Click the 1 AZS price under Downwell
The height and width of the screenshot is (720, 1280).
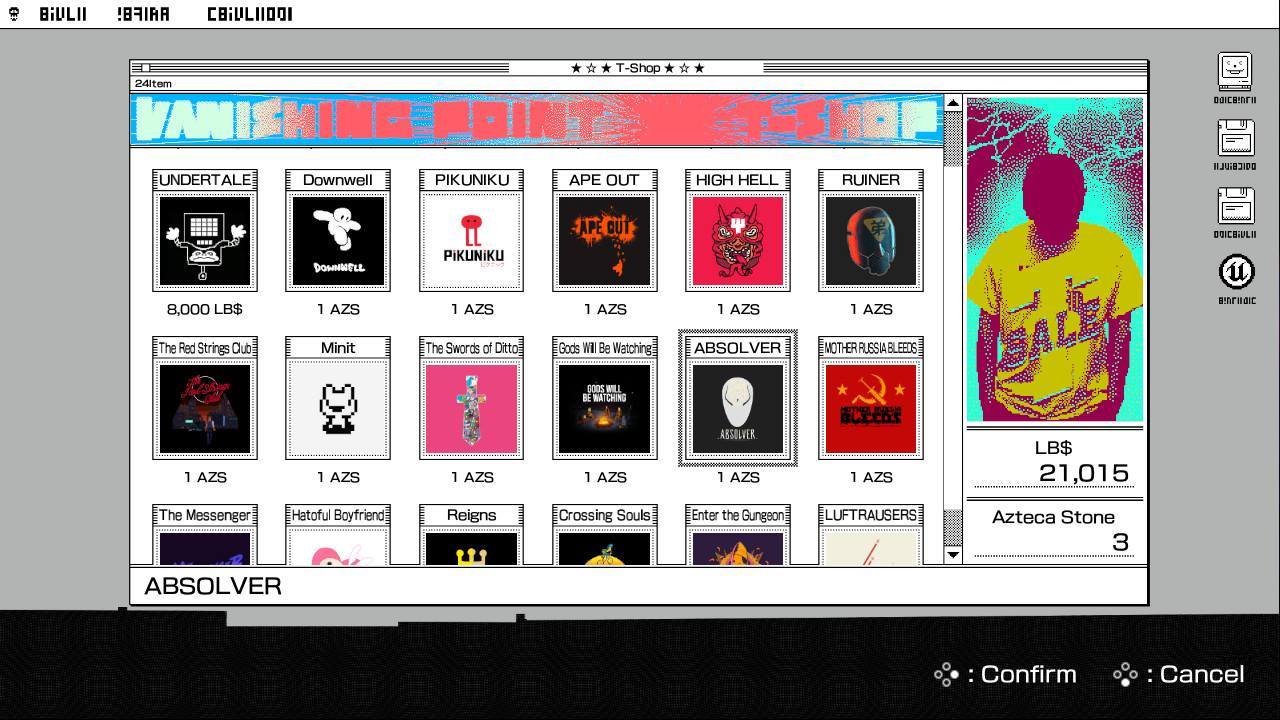point(338,309)
